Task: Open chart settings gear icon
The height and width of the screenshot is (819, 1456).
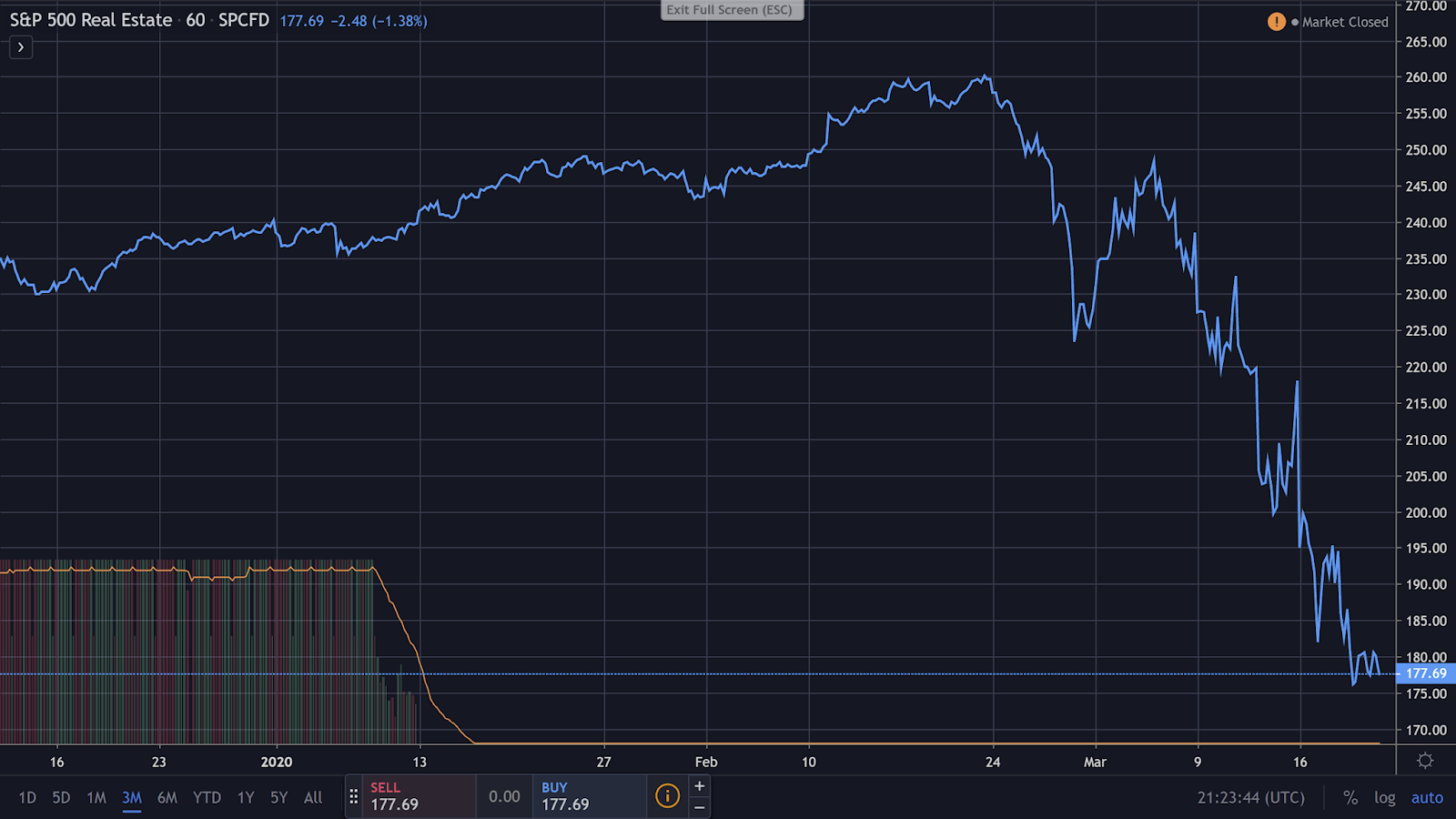Action: click(1425, 761)
